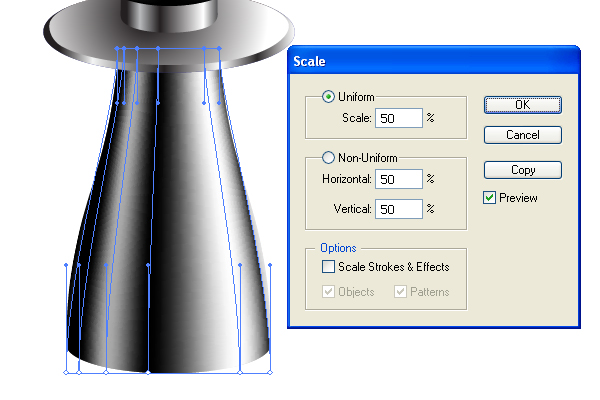Click the uniform Scale percentage field
600x400 pixels.
click(x=399, y=118)
